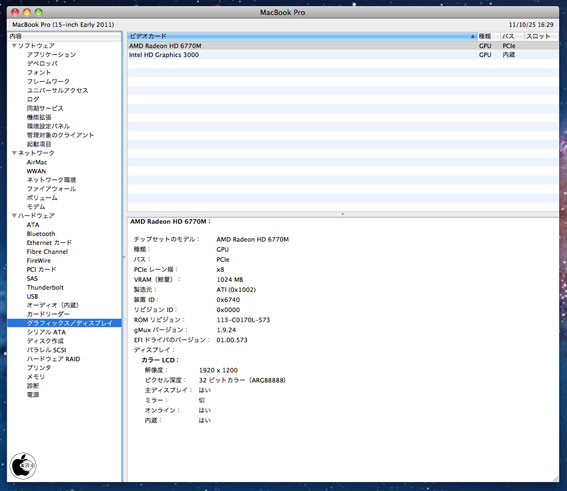The image size is (567, 491).
Task: Click the resolution value 1920 x 1200
Action: (218, 370)
